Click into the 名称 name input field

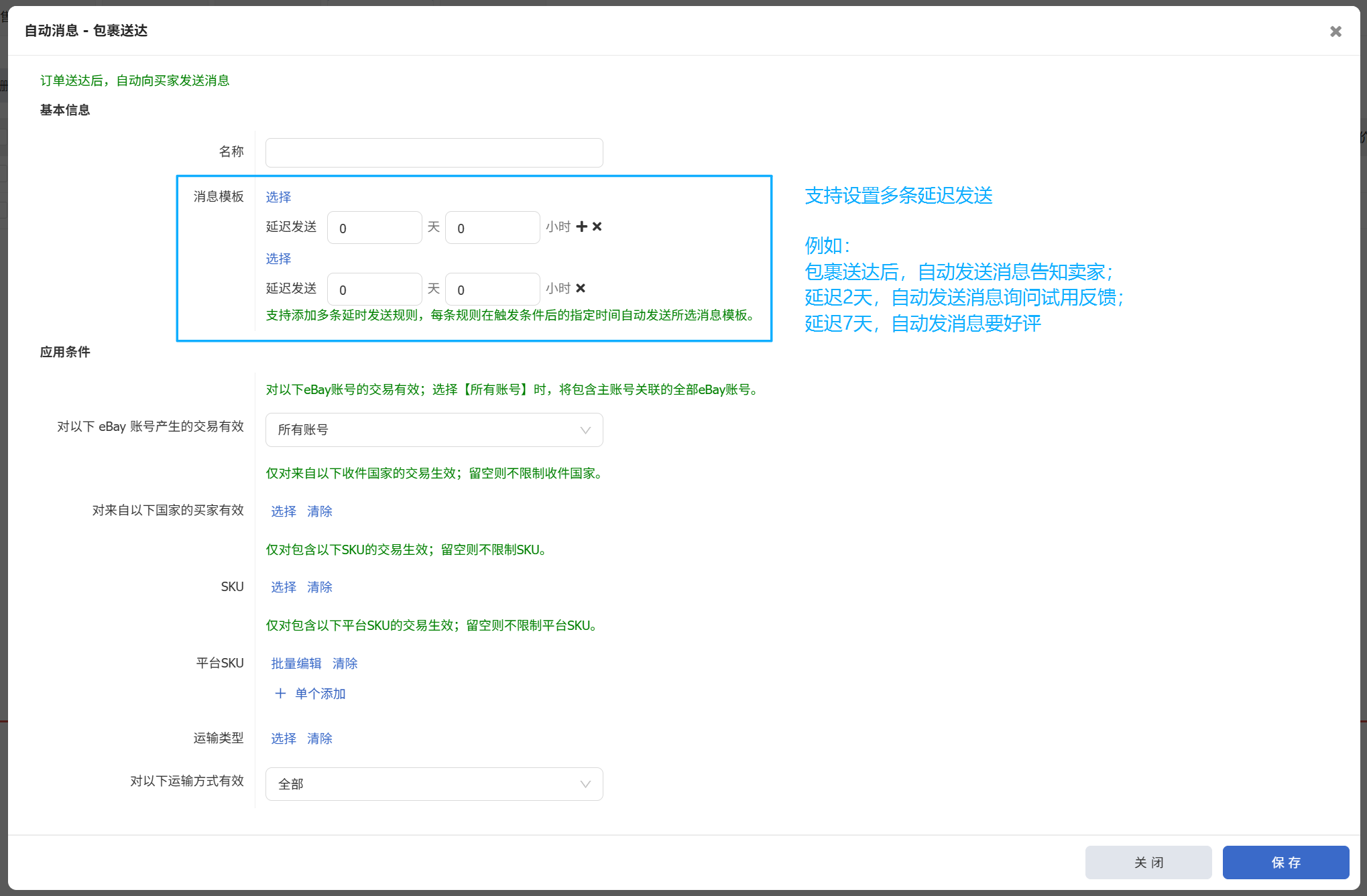[x=434, y=153]
